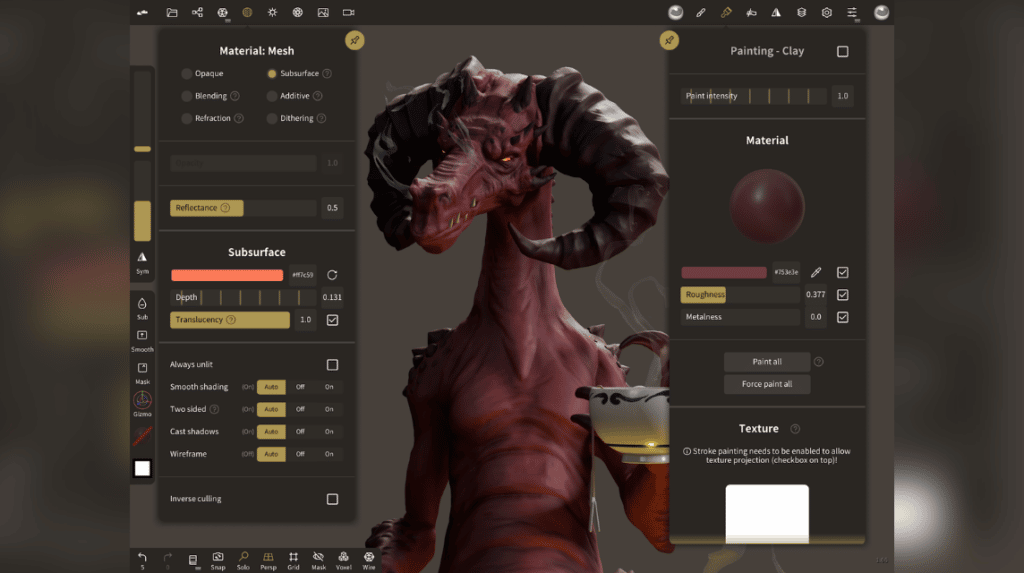Pin the Material Mesh panel

[355, 41]
